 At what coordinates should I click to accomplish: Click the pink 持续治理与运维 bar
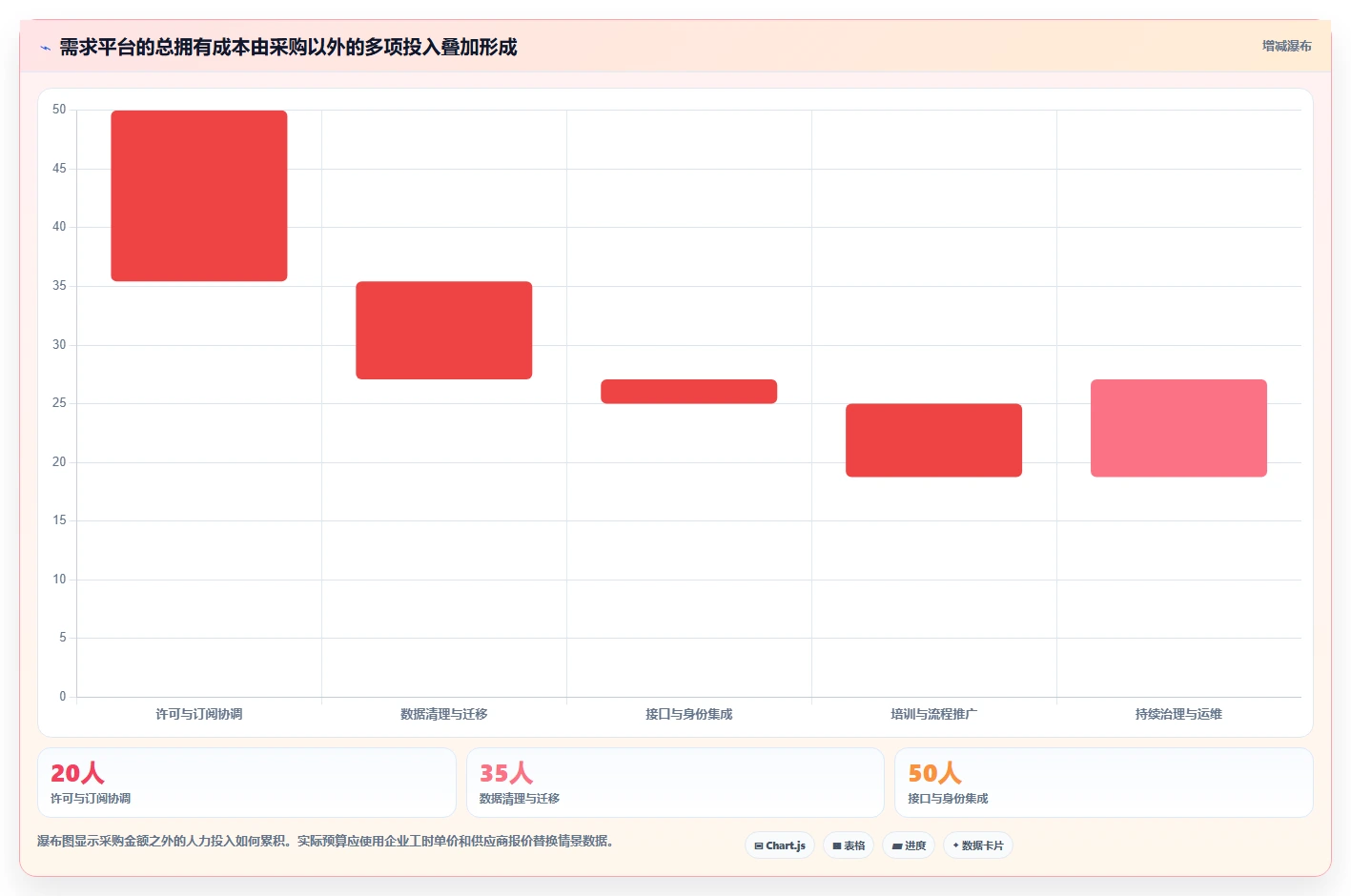tap(1179, 428)
